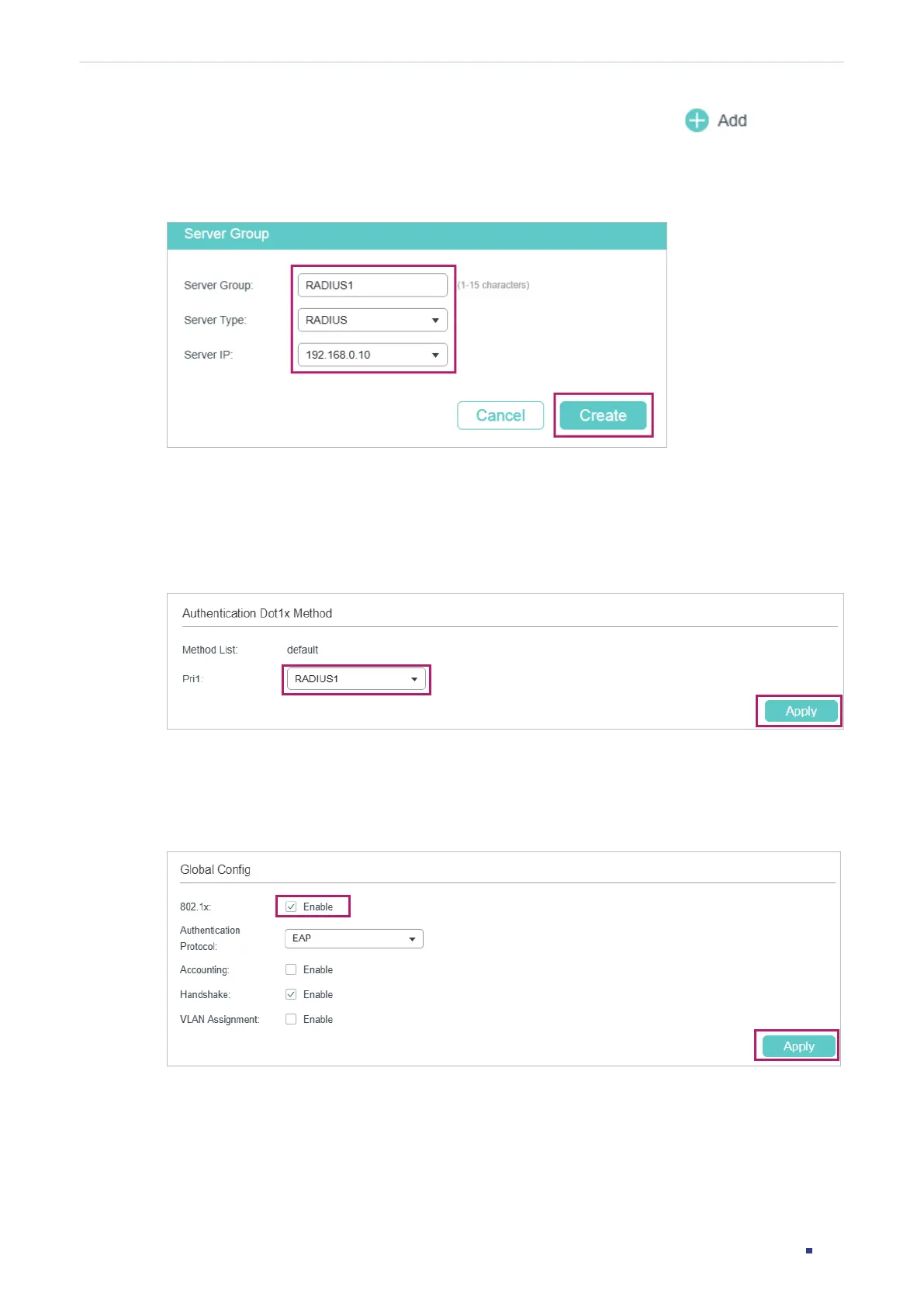Open the Pri1 RADIUS1 dropdown

(x=355, y=679)
